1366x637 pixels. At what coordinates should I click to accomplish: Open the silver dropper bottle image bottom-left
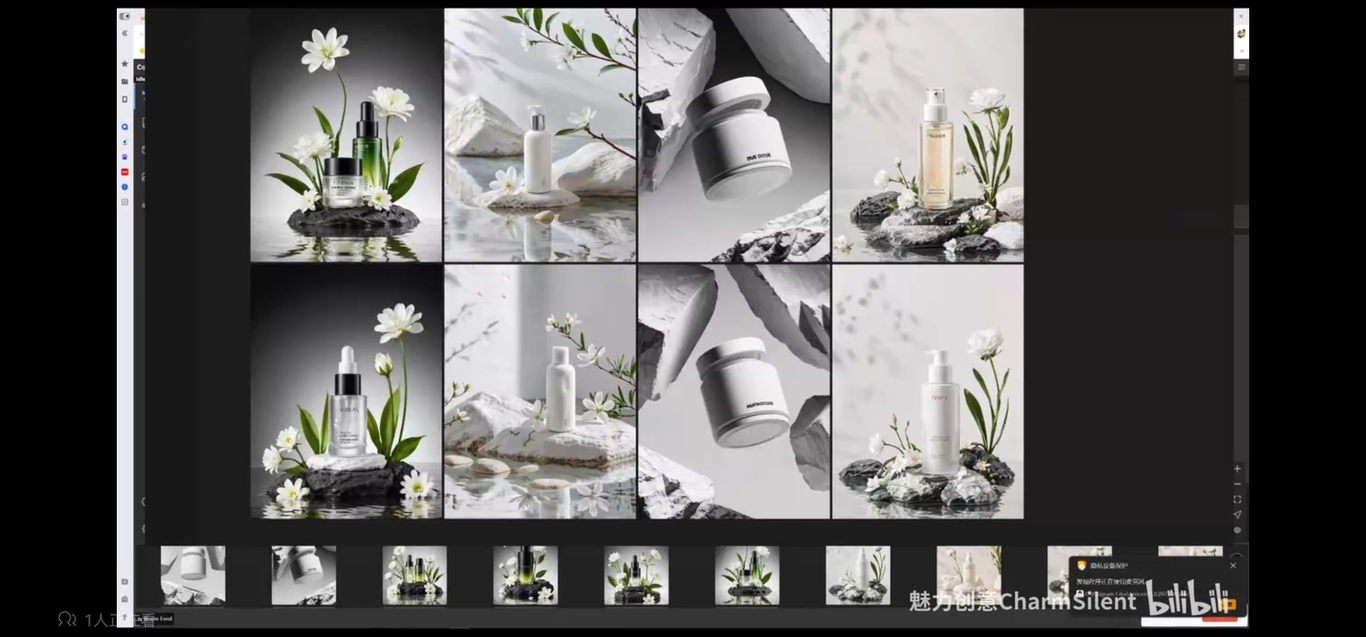346,391
